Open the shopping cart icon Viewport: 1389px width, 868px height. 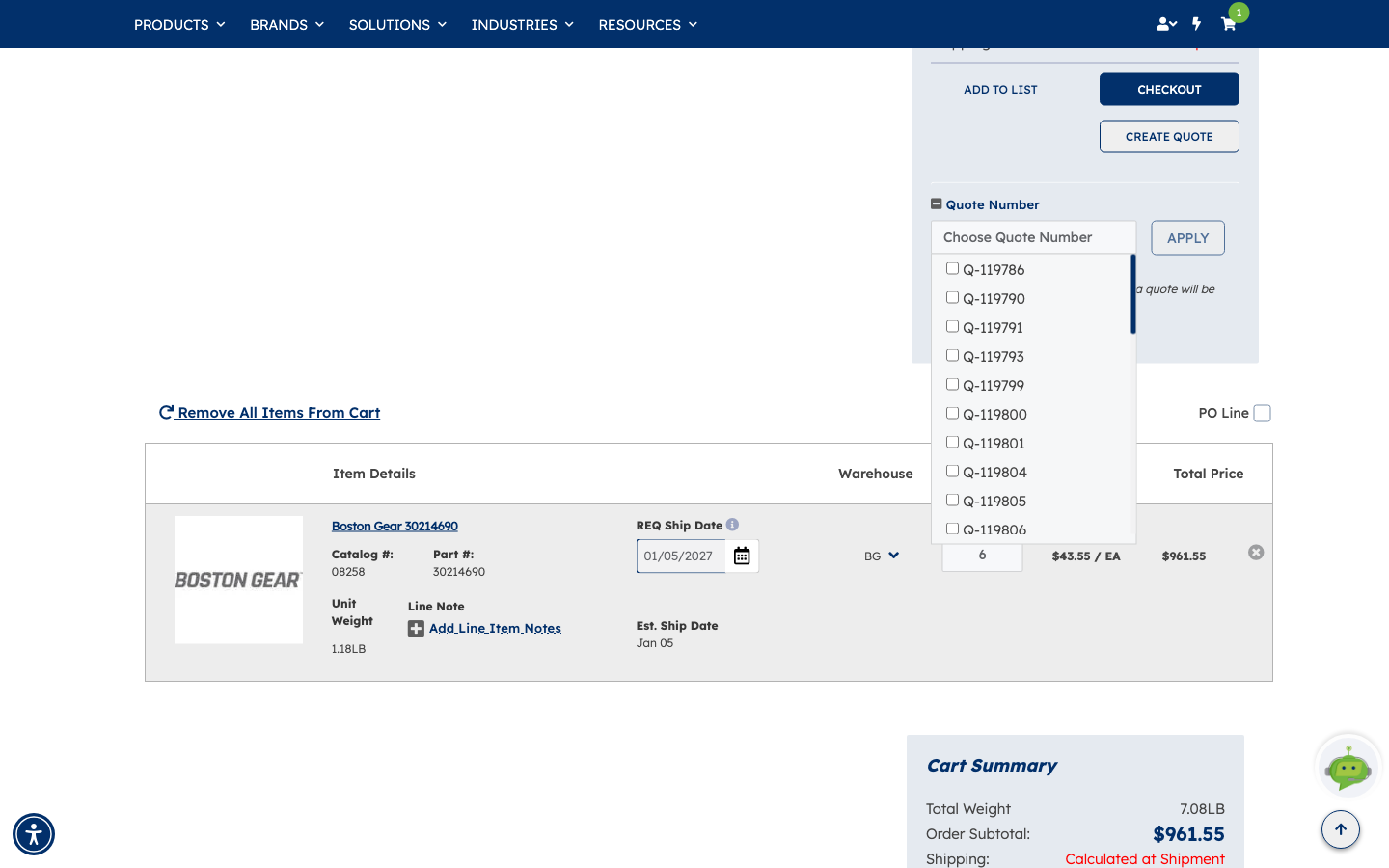point(1228,24)
